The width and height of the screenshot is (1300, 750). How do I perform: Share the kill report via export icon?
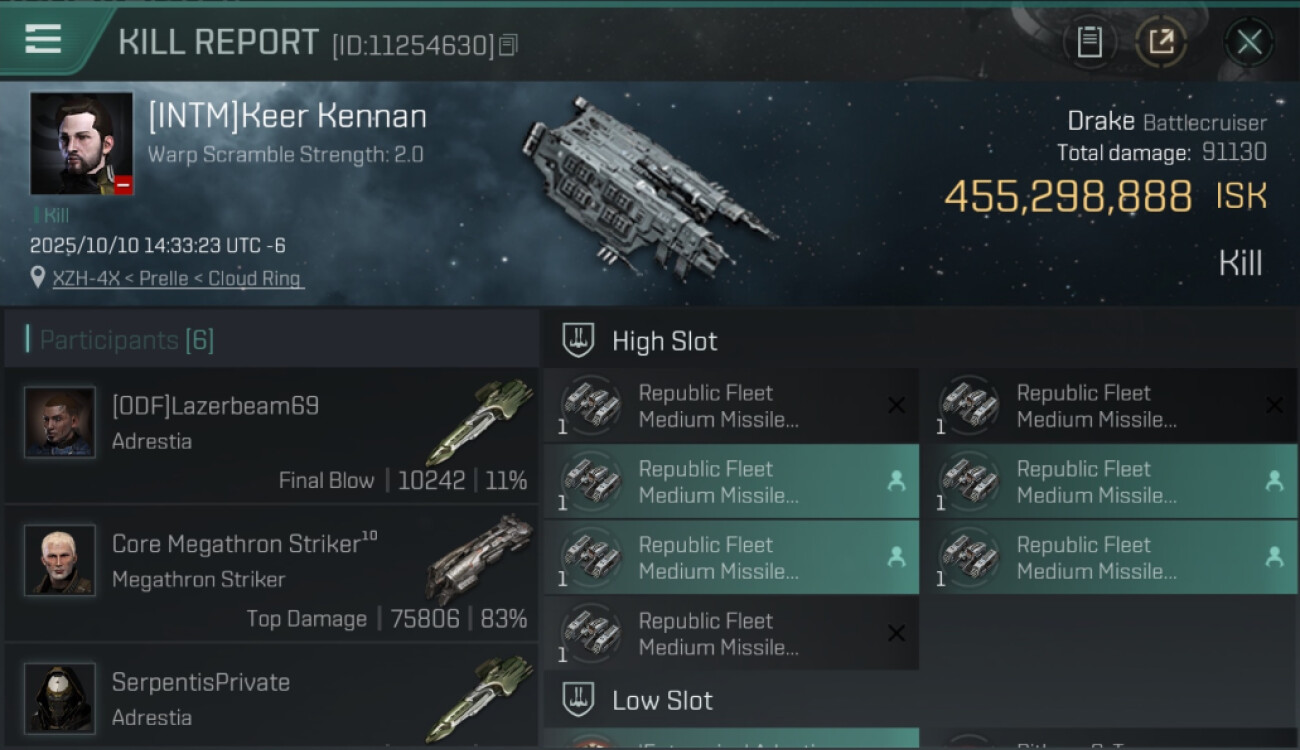click(x=1161, y=42)
